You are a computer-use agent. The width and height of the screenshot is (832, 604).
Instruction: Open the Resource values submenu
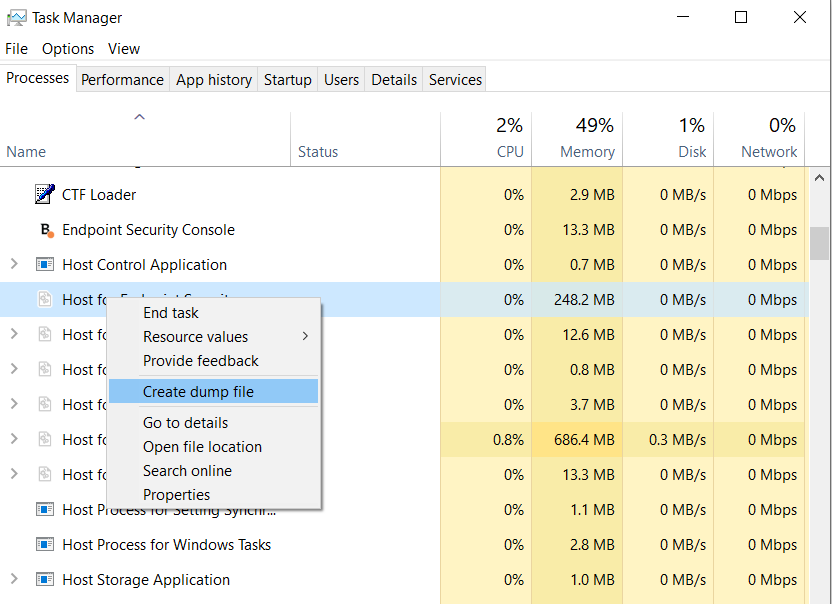click(x=195, y=336)
